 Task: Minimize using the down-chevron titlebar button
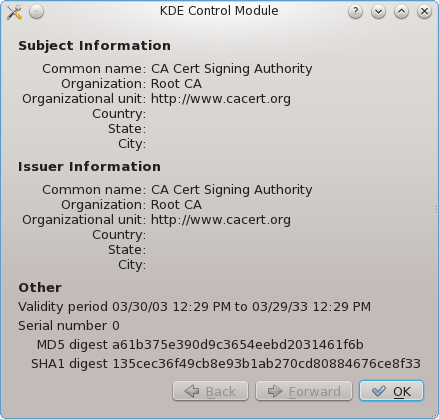click(378, 12)
